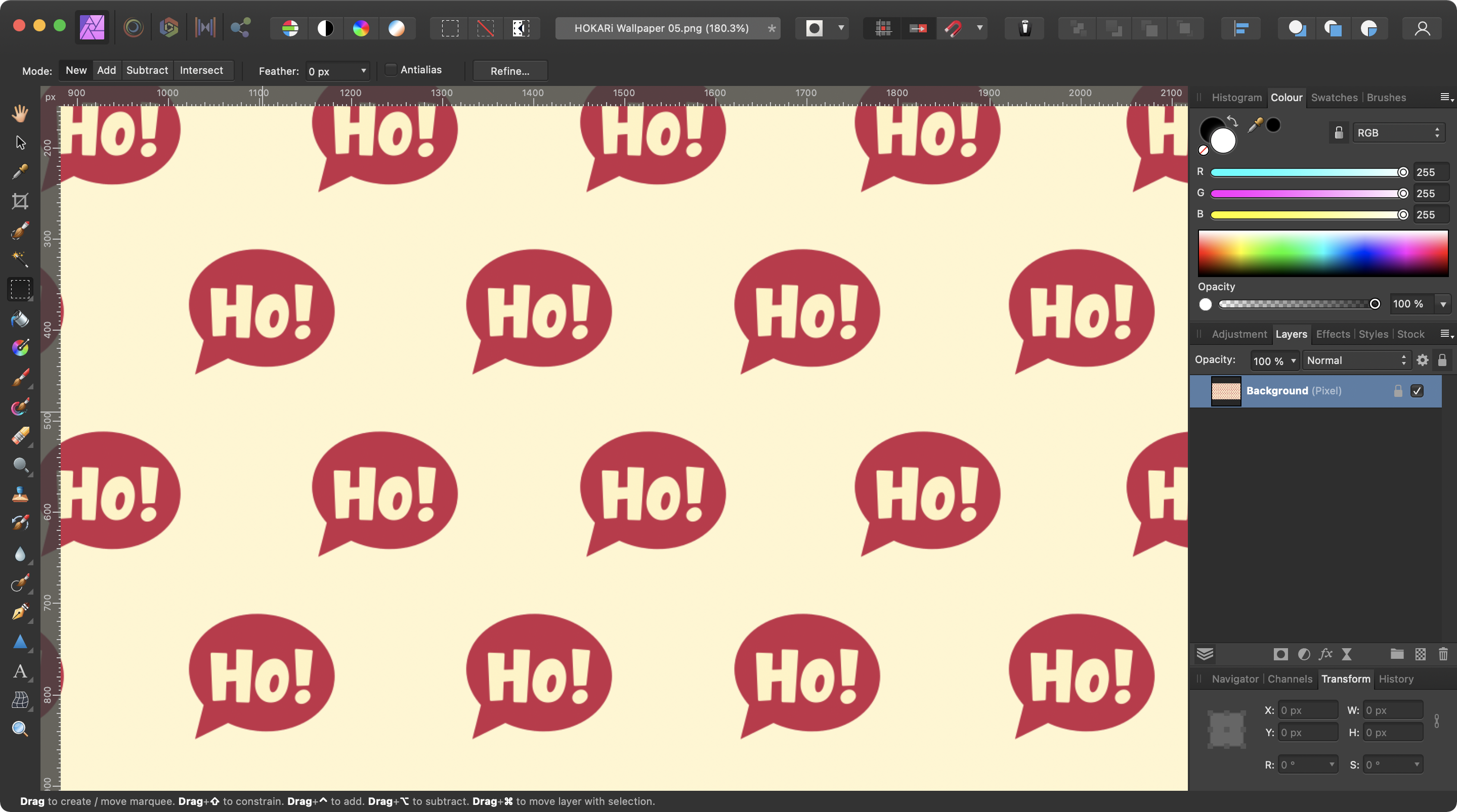Select the Flood Fill bucket tool
1457x812 pixels.
click(x=20, y=319)
